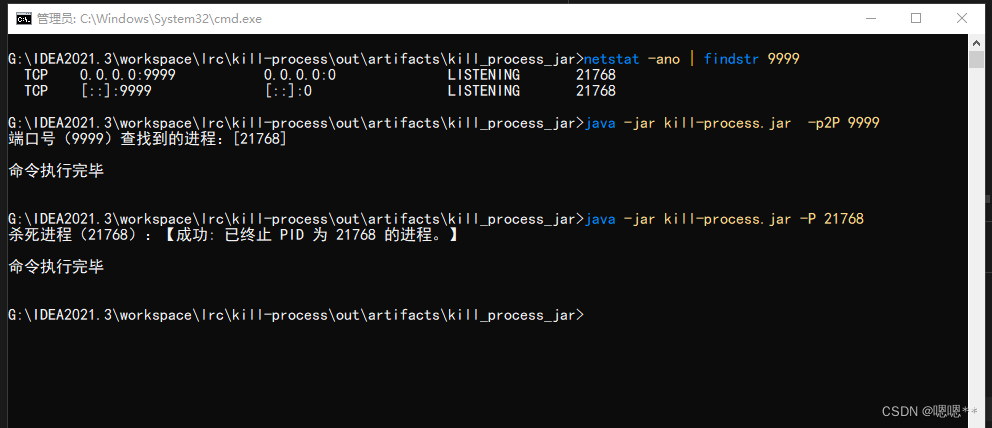Image resolution: width=992 pixels, height=428 pixels.
Task: Click LISTENING in the 0.0.0.0:9999 row
Action: point(483,75)
